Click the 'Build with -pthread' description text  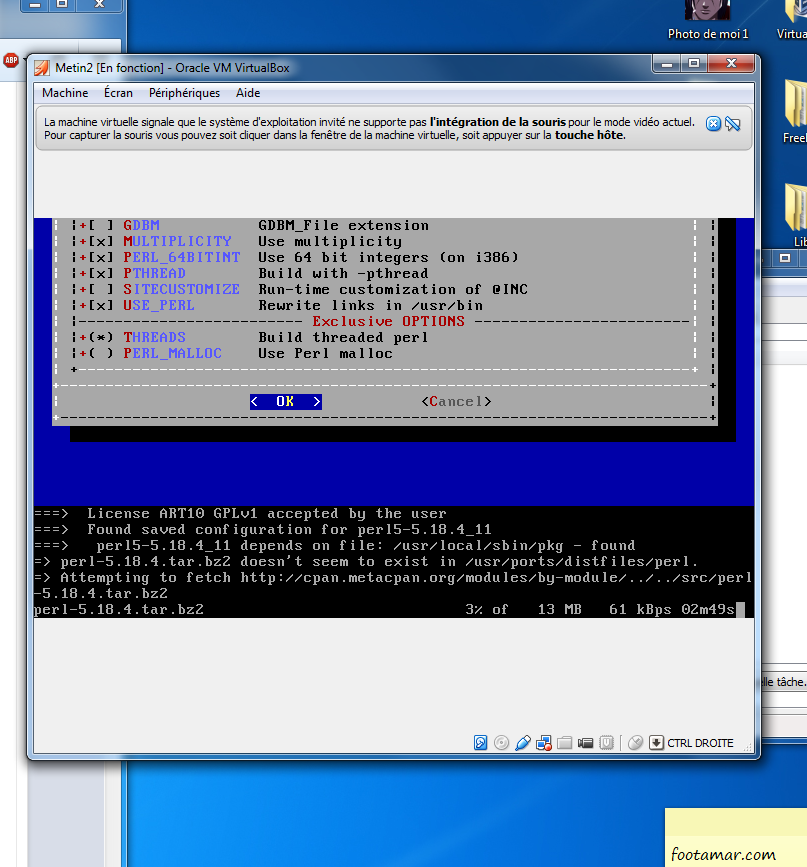(x=343, y=273)
